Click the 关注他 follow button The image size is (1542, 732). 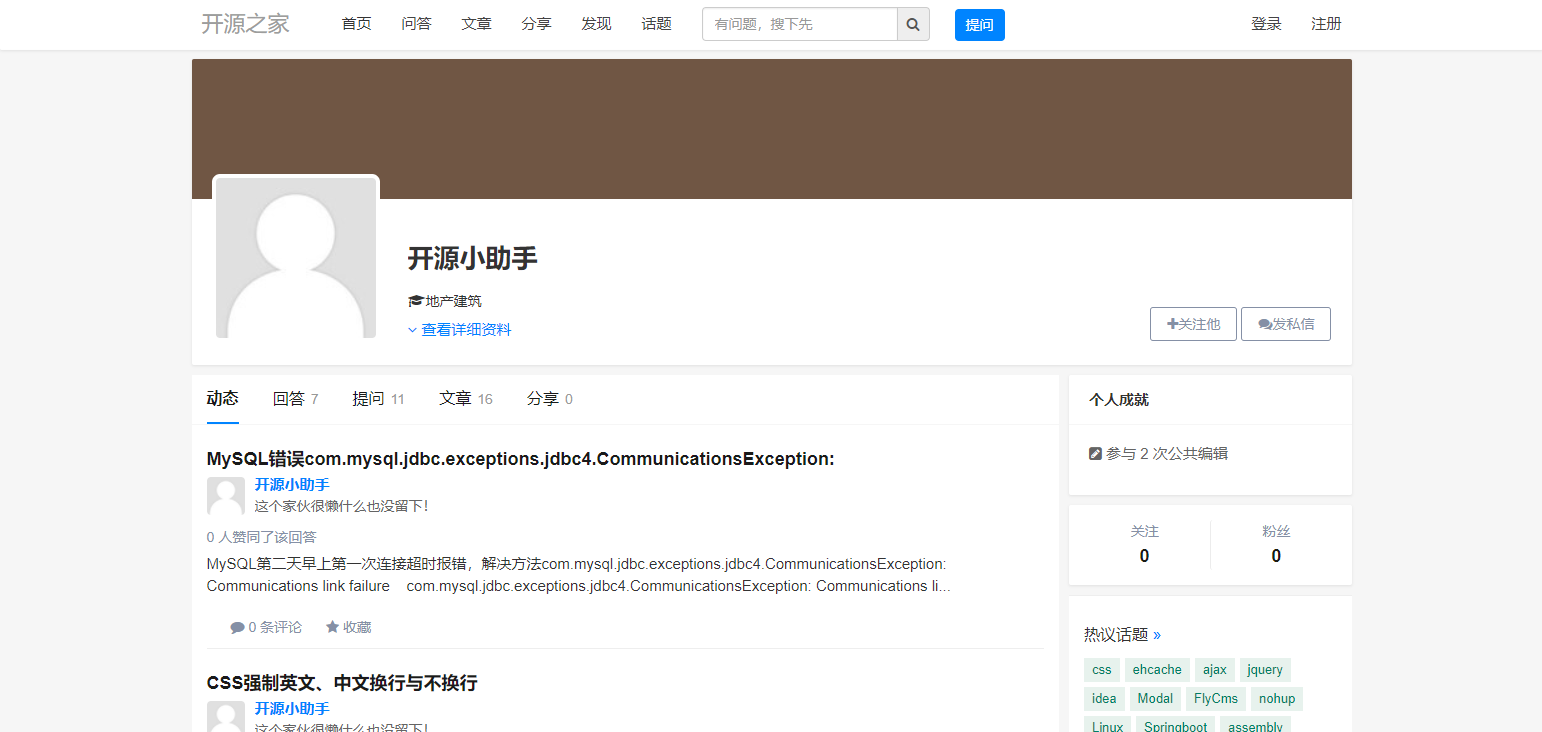[1194, 324]
